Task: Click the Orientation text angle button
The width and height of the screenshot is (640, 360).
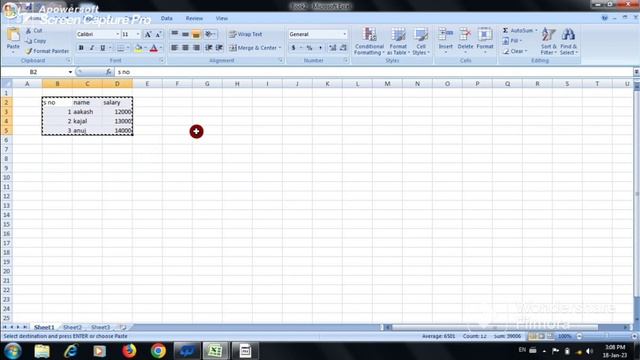Action: [x=209, y=34]
